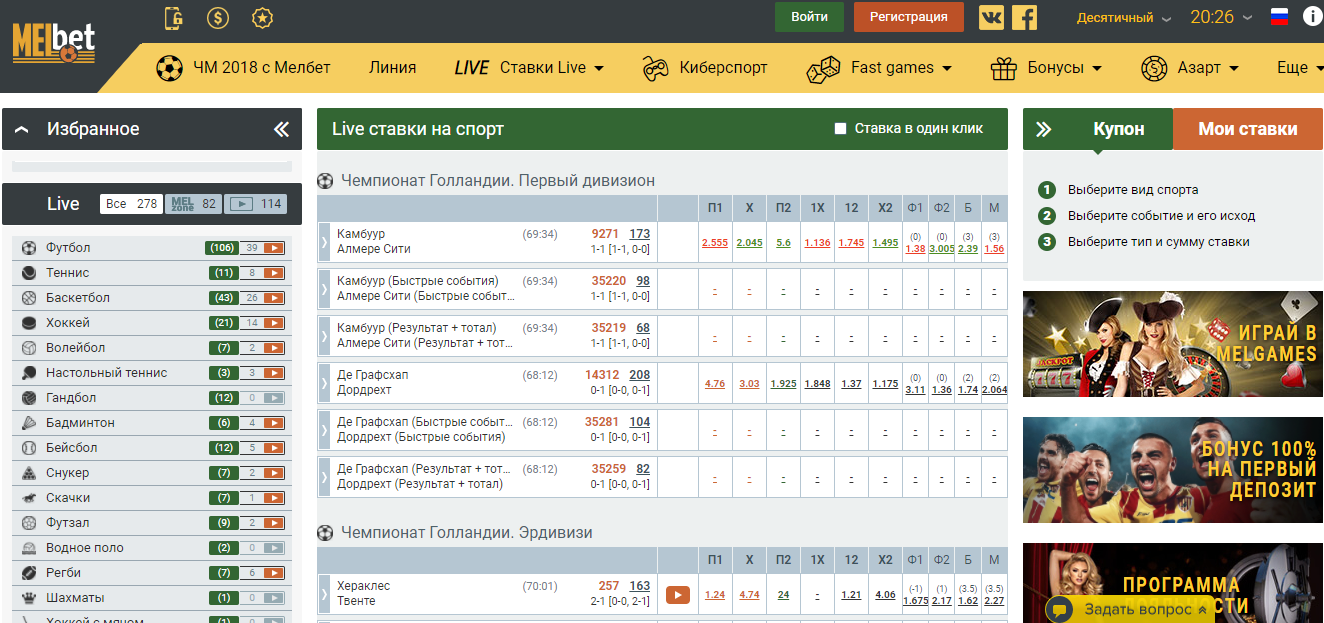The image size is (1324, 623).
Task: Go to homepage via Melbet logo
Action: (54, 42)
